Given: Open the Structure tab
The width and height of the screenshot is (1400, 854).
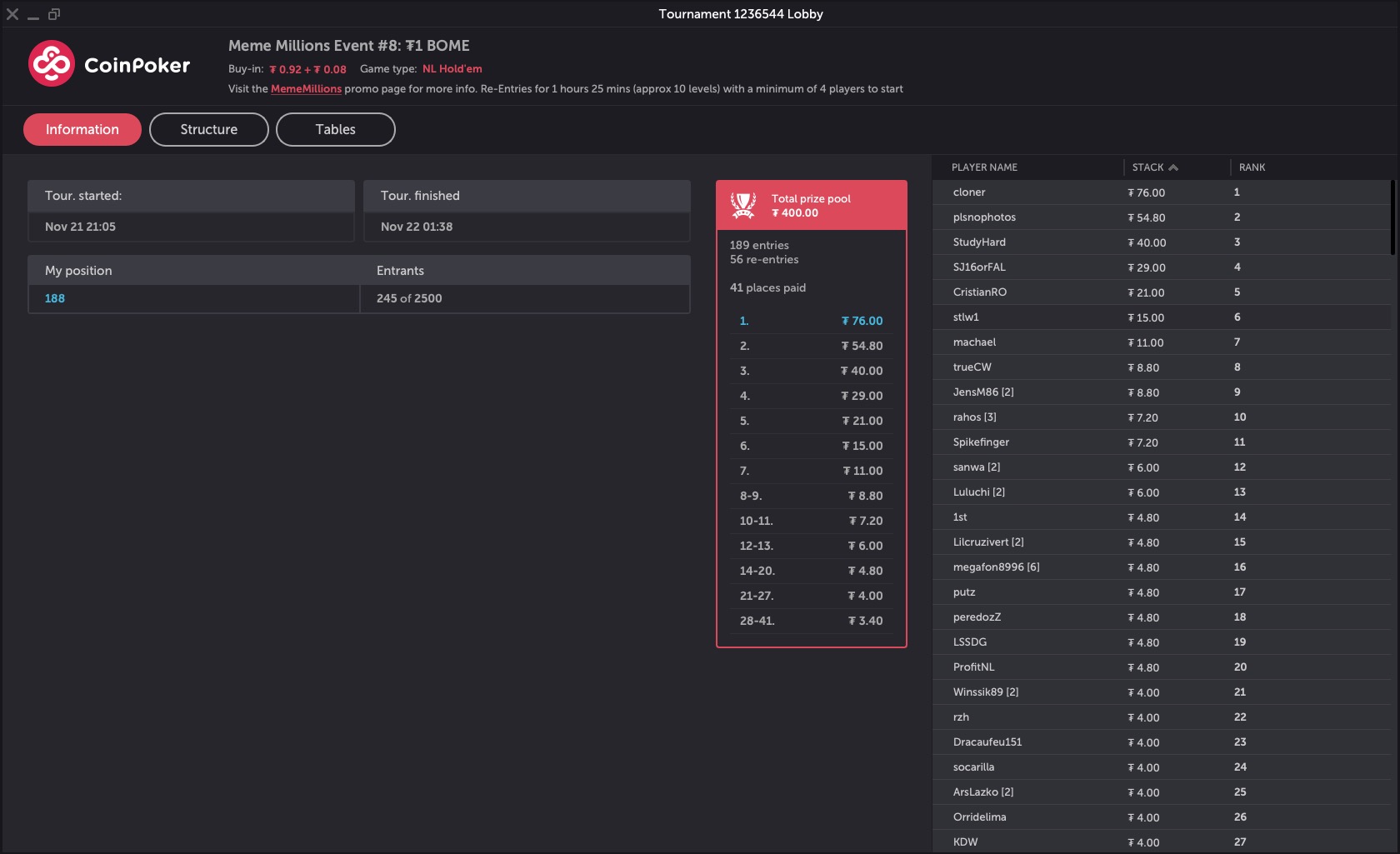Looking at the screenshot, I should pos(209,130).
